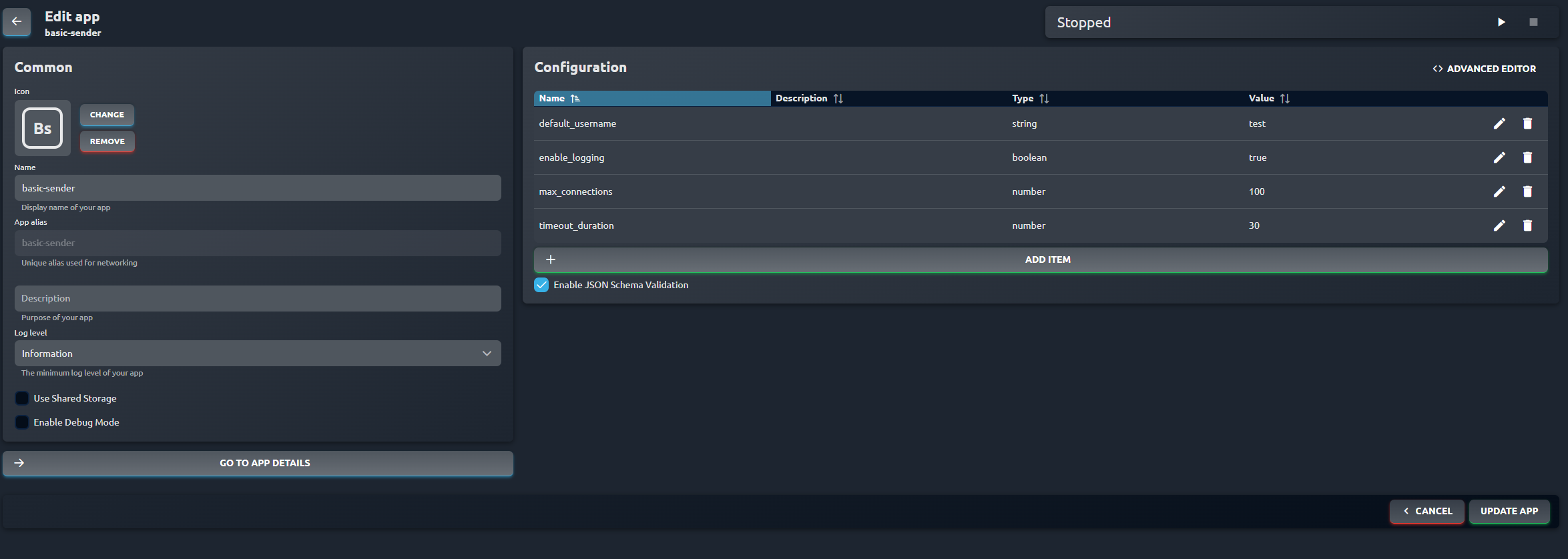Image resolution: width=1568 pixels, height=559 pixels.
Task: Stop the app with the square icon
Action: point(1533,22)
